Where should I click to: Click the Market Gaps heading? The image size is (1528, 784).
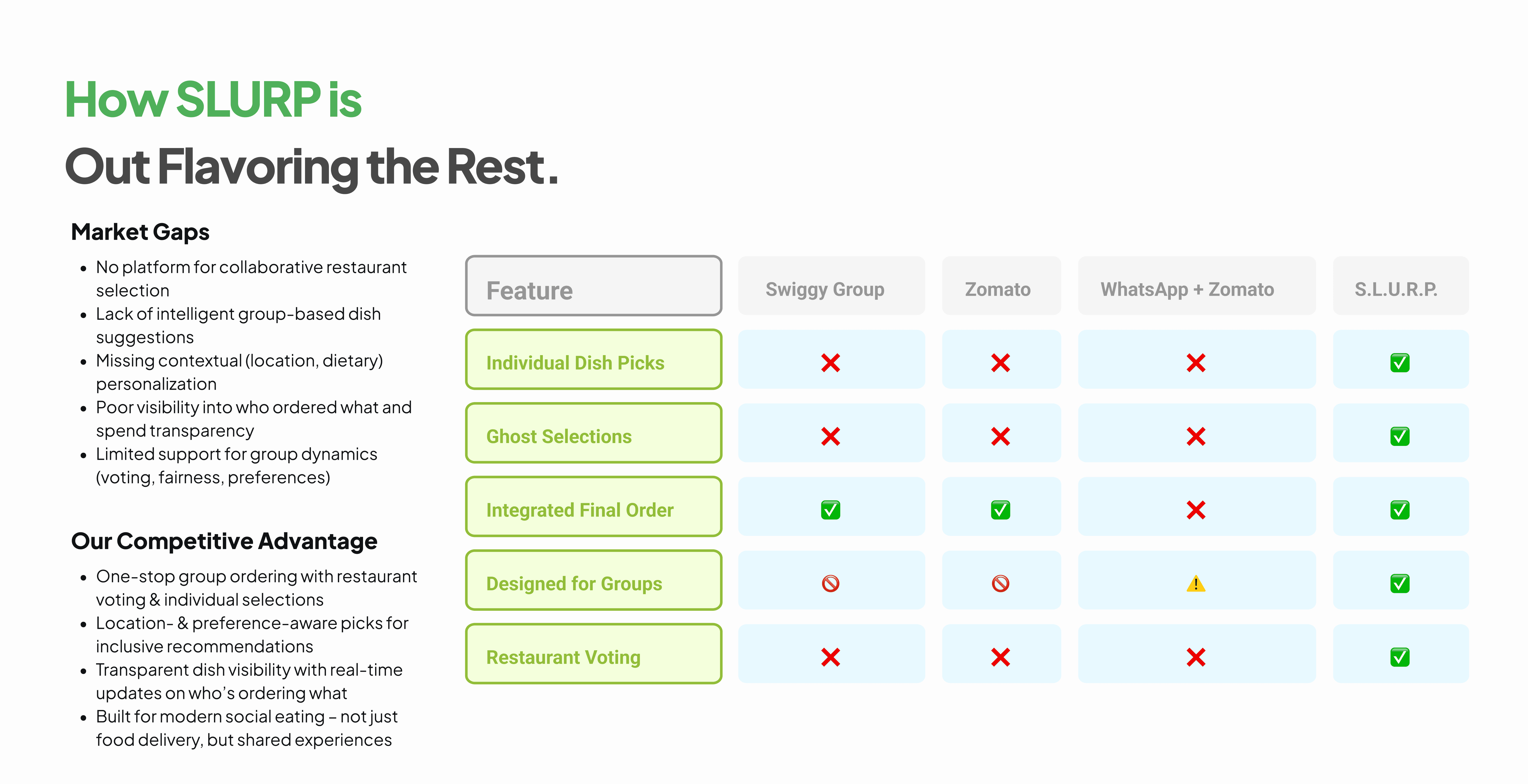(x=140, y=232)
